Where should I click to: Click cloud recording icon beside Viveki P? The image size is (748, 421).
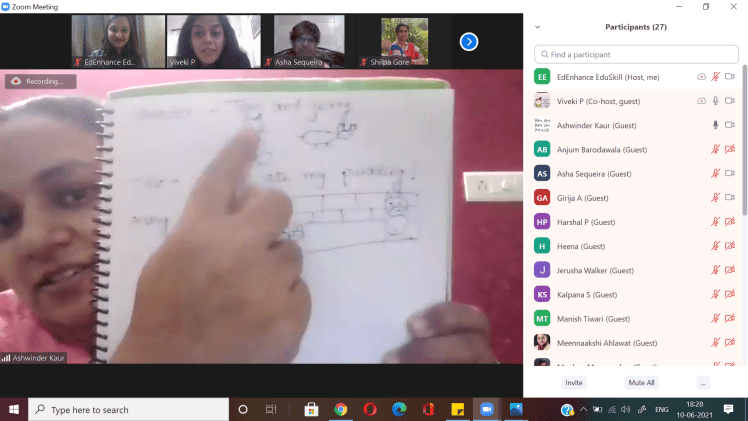tap(701, 101)
